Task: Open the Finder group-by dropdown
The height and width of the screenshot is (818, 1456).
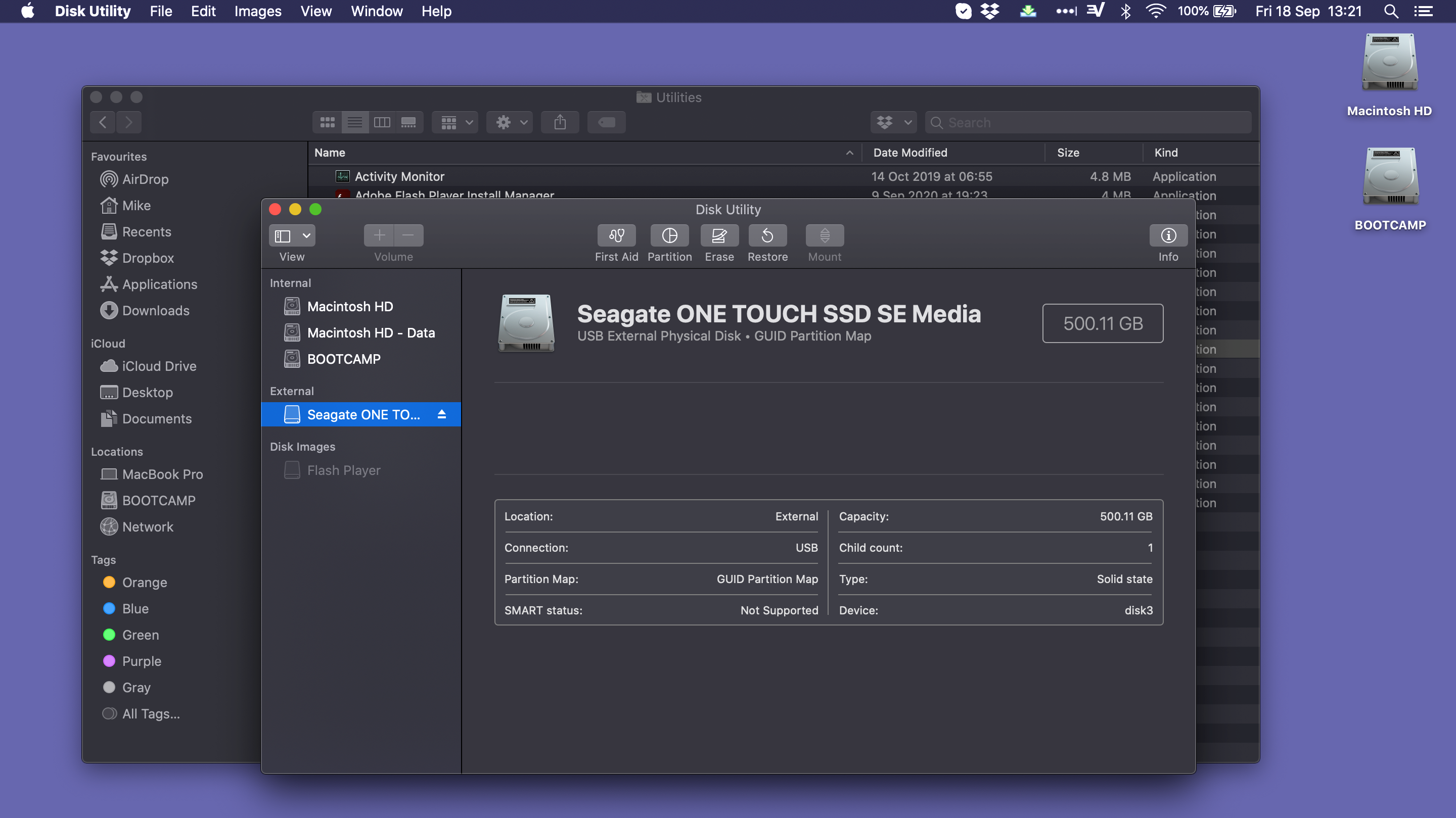Action: [x=456, y=122]
